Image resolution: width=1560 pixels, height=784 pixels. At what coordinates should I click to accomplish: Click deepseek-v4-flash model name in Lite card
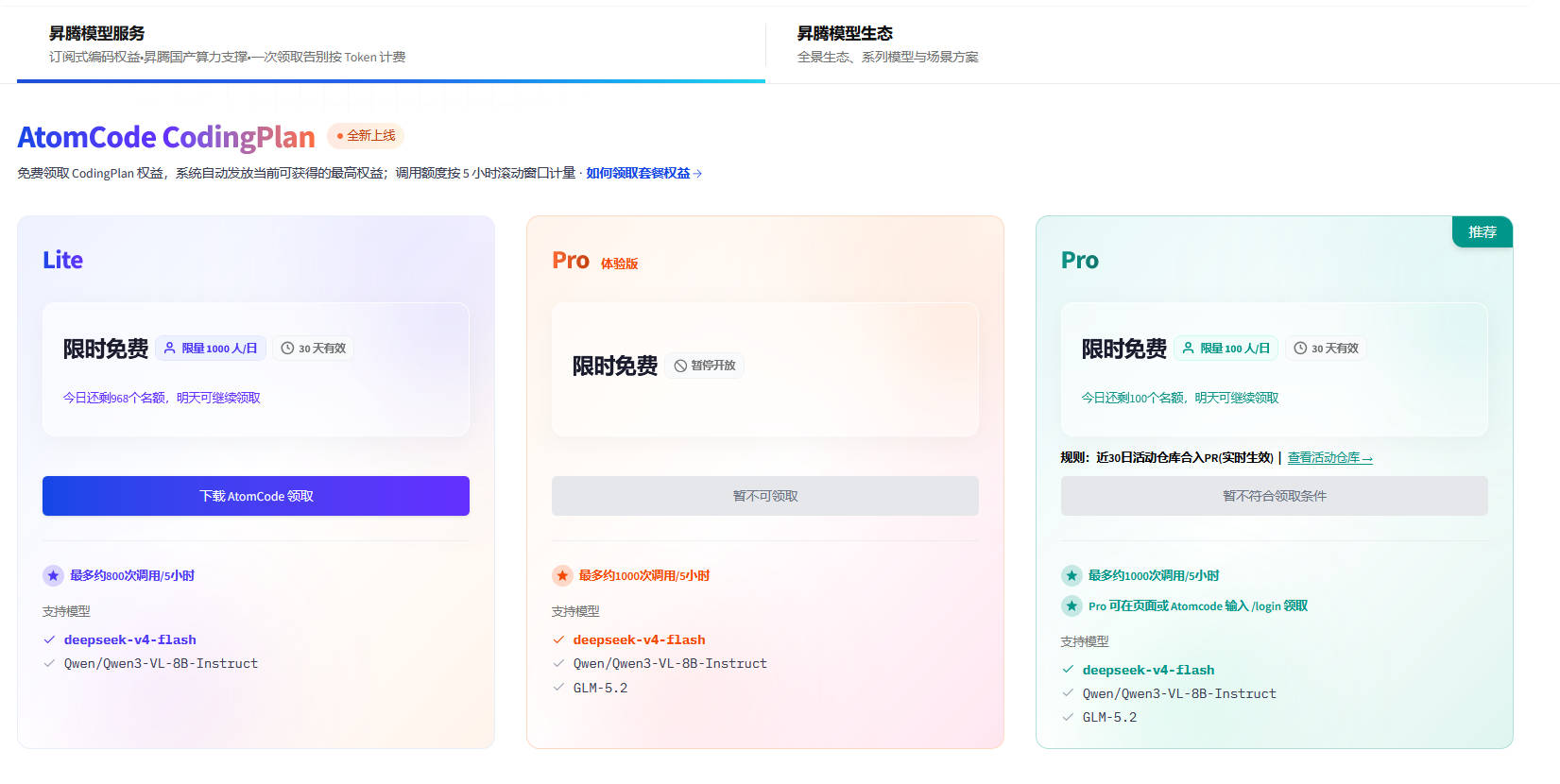130,639
